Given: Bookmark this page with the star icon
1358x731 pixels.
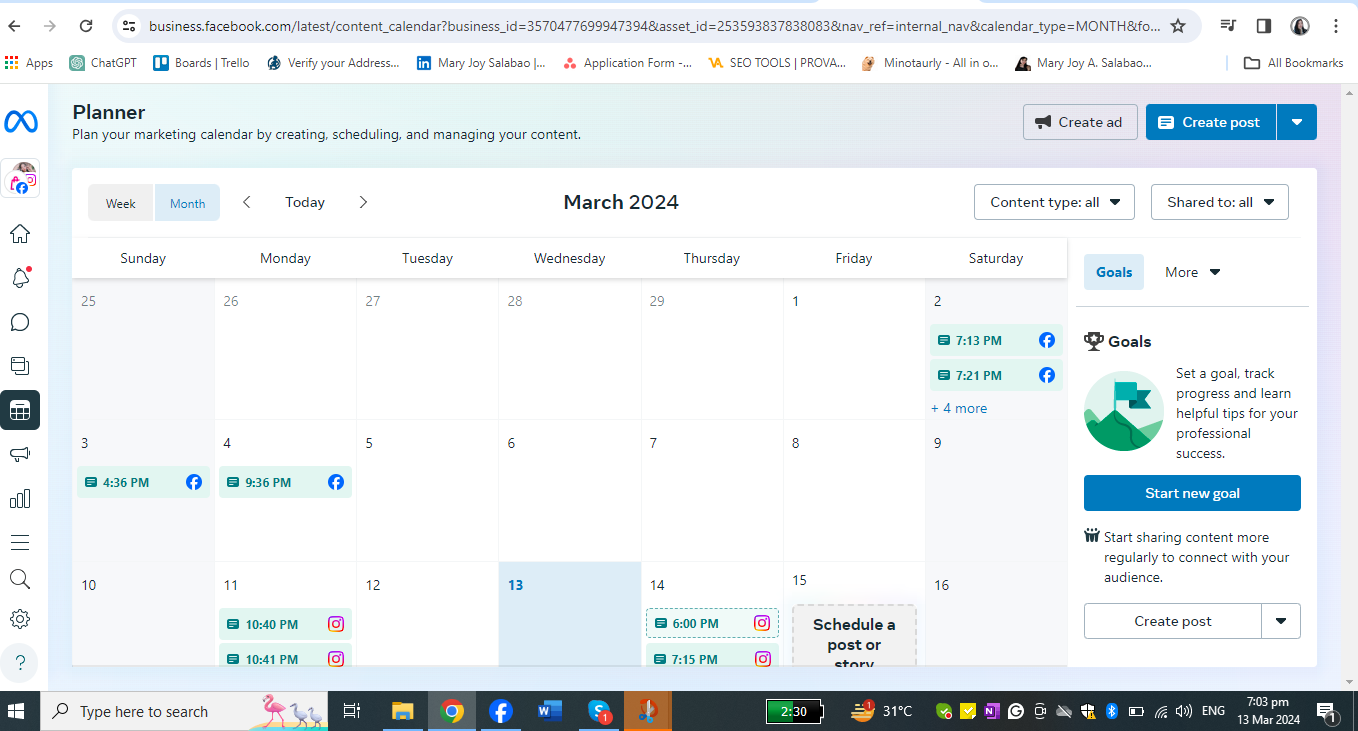Looking at the screenshot, I should (x=1178, y=26).
